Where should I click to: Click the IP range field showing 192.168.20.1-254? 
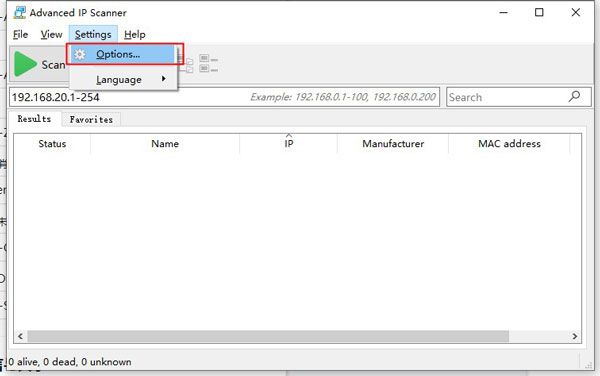pyautogui.click(x=224, y=97)
